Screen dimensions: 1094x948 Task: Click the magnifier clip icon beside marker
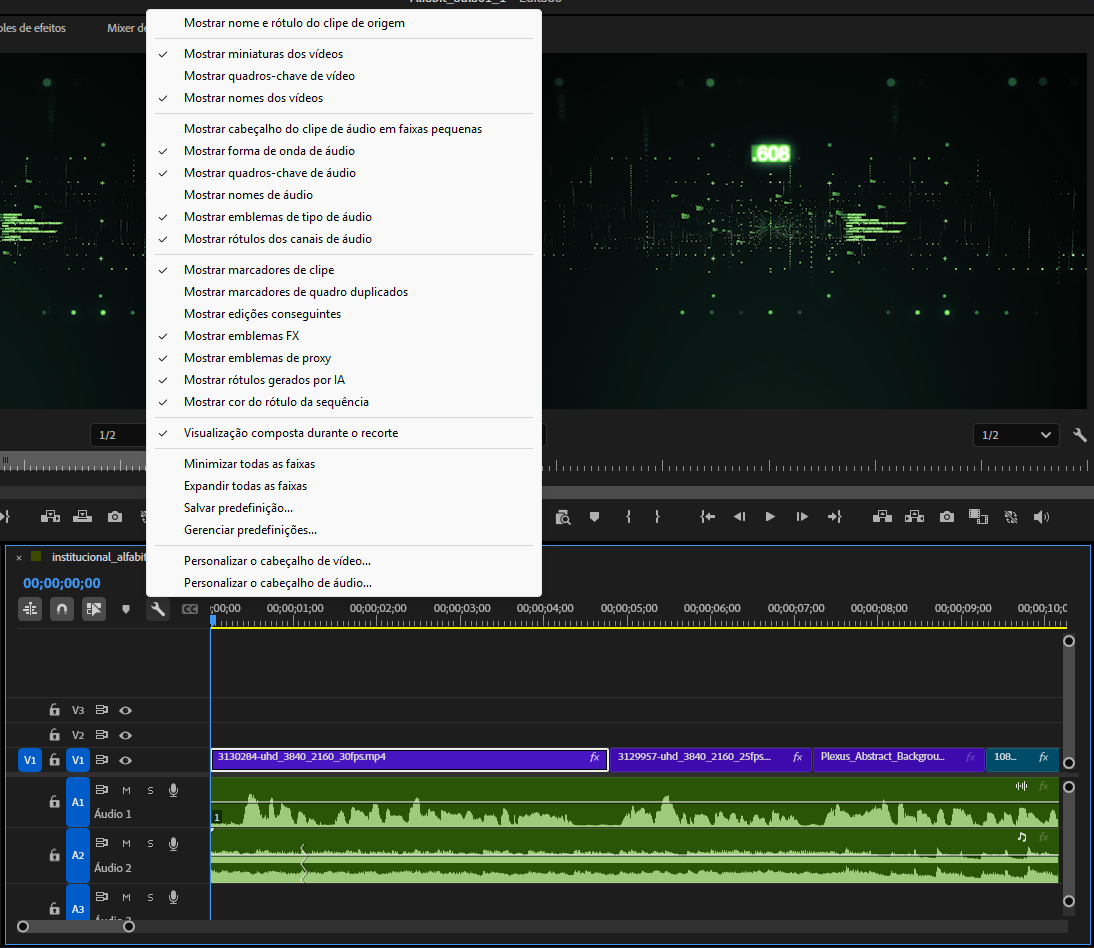(x=563, y=517)
